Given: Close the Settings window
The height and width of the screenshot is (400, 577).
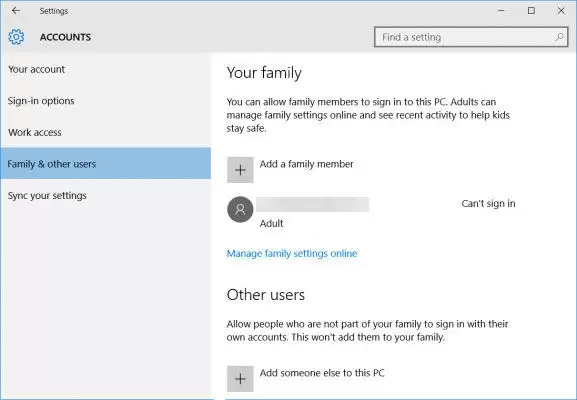Looking at the screenshot, I should point(561,11).
